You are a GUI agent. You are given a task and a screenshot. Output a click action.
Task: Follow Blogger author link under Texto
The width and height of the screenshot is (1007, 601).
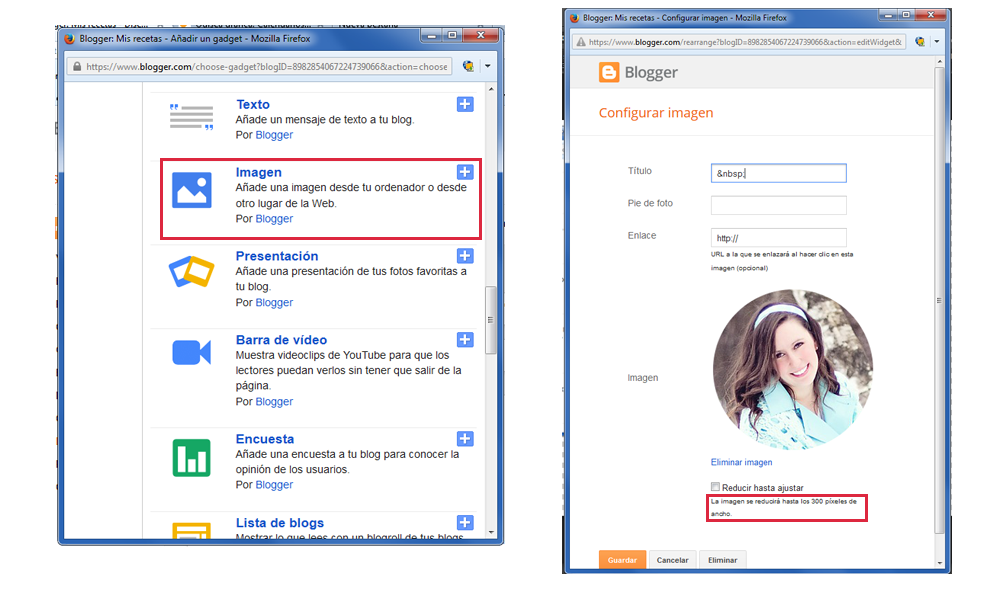(274, 135)
